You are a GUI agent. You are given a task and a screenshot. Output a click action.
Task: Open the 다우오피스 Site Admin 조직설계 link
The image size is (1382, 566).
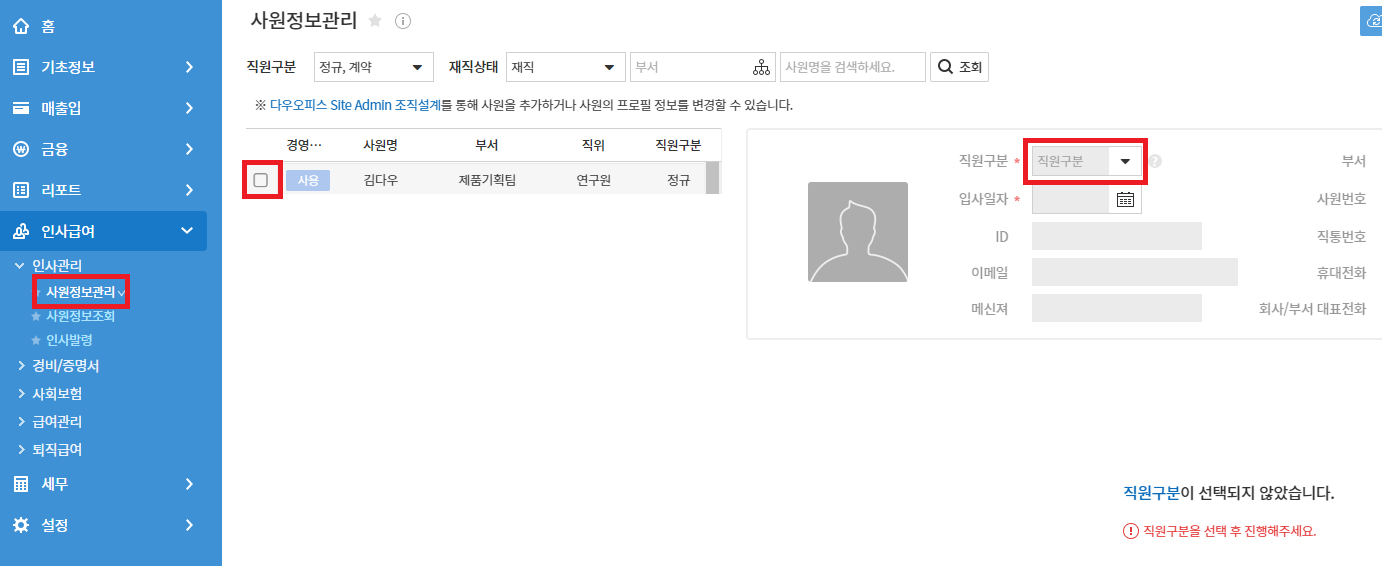355,105
